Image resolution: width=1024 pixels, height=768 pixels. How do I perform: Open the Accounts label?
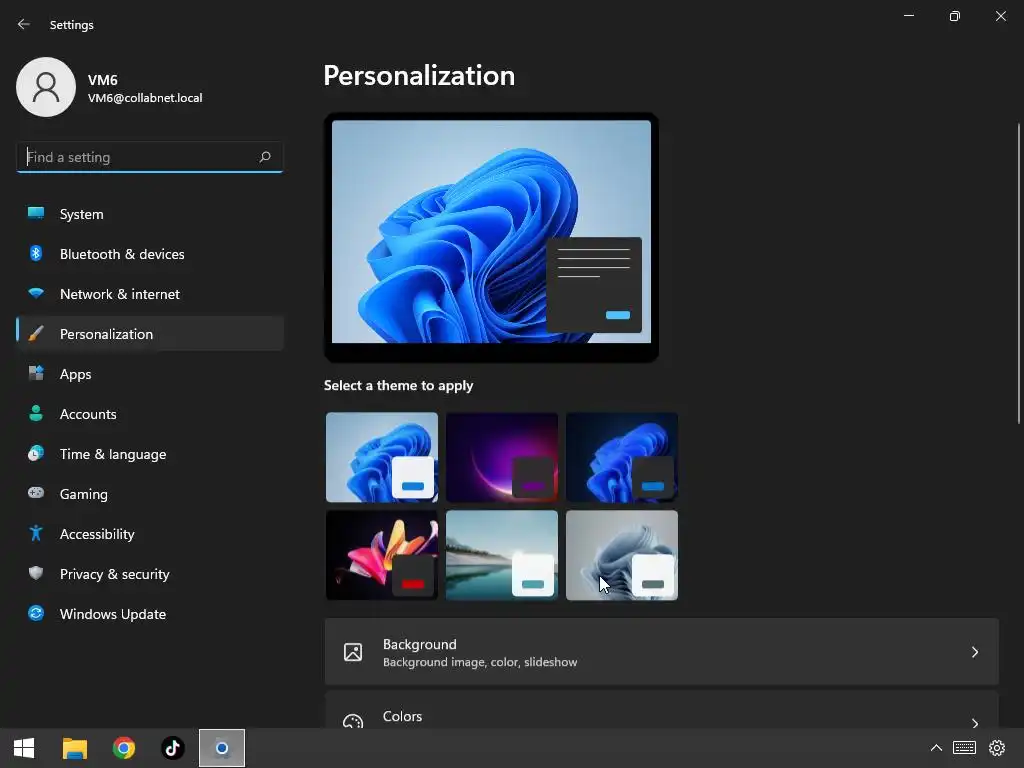88,414
